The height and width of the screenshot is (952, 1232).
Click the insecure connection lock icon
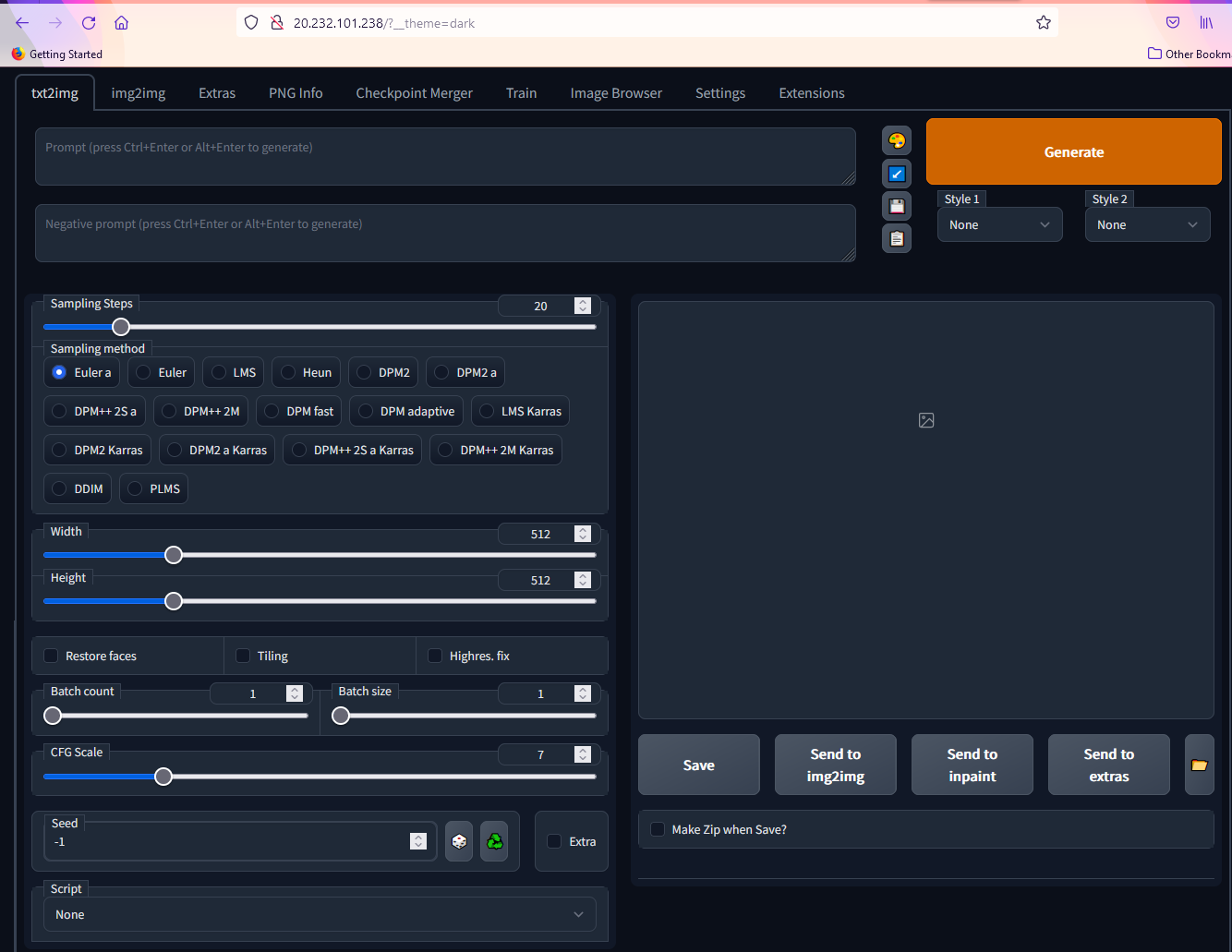pos(276,22)
